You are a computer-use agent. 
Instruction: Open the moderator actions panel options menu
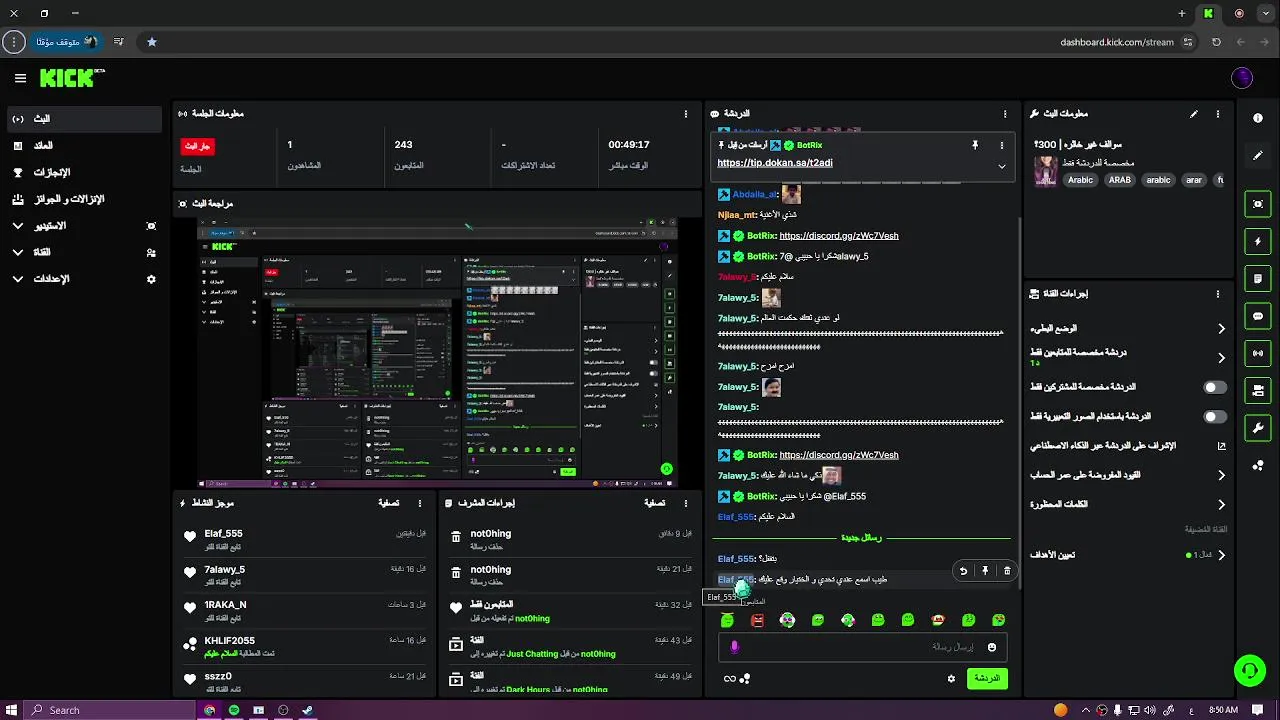pyautogui.click(x=685, y=503)
